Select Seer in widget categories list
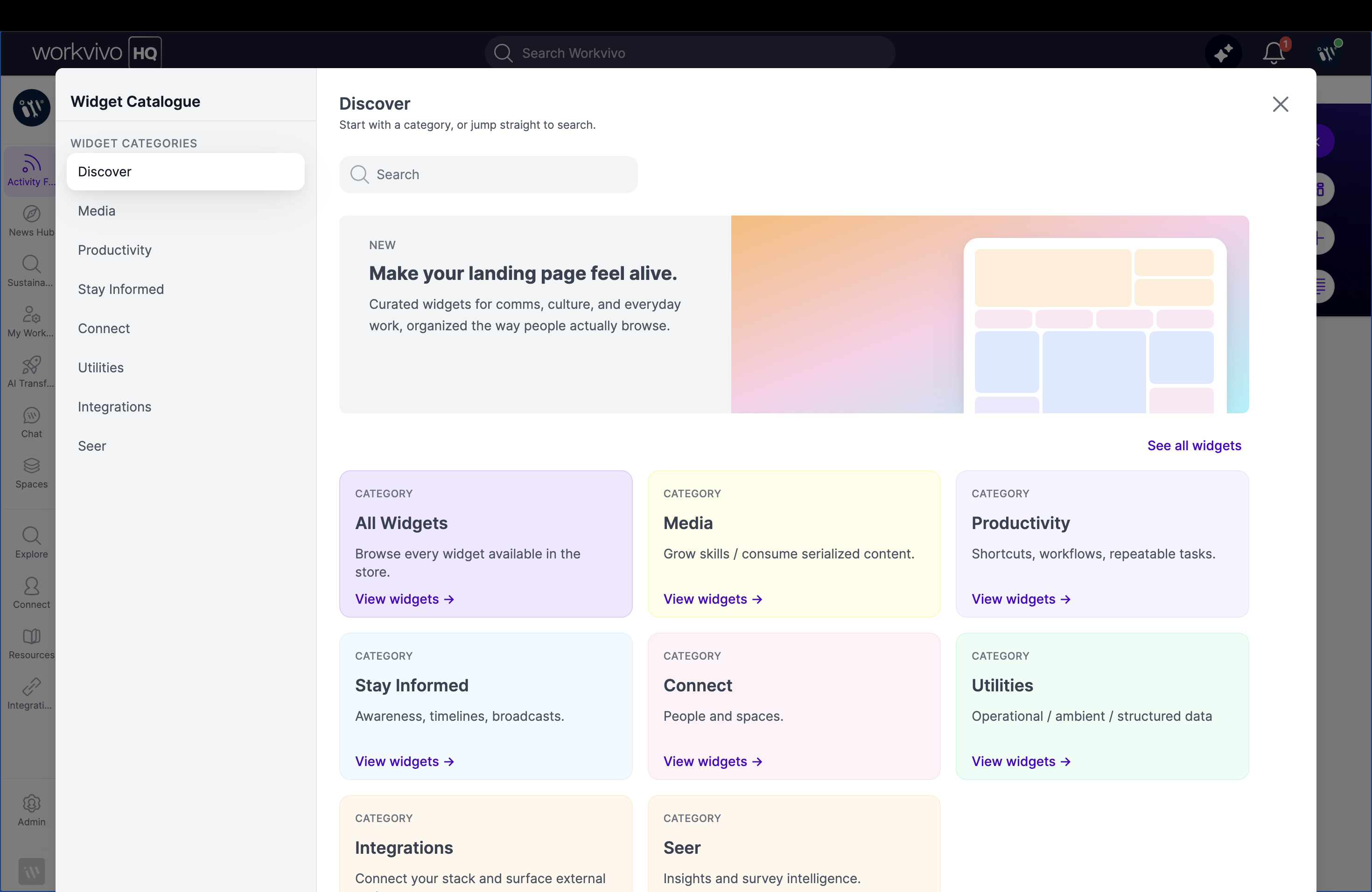This screenshot has width=1372, height=892. pyautogui.click(x=186, y=446)
